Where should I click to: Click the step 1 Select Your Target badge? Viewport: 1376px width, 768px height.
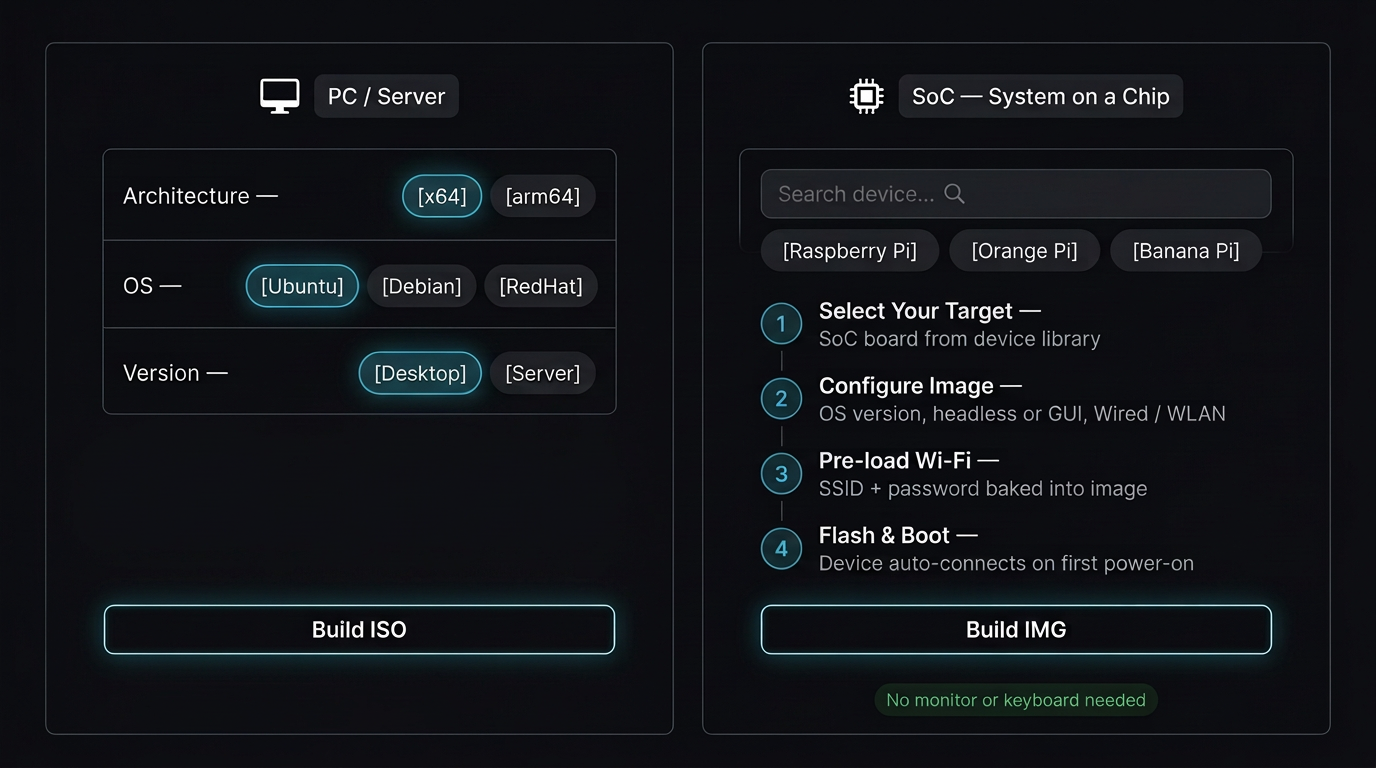click(x=781, y=323)
